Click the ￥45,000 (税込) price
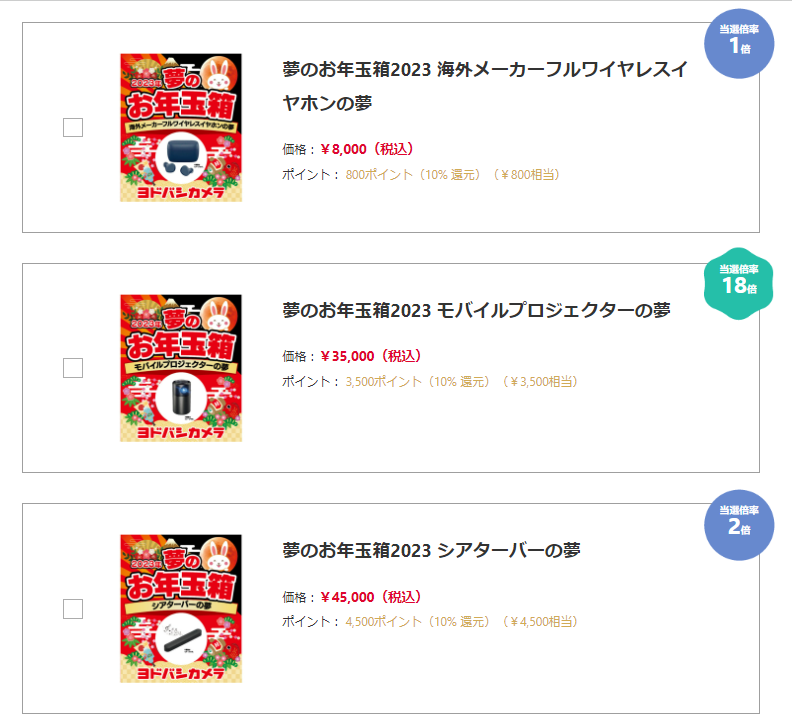Image resolution: width=792 pixels, height=723 pixels. [x=371, y=597]
